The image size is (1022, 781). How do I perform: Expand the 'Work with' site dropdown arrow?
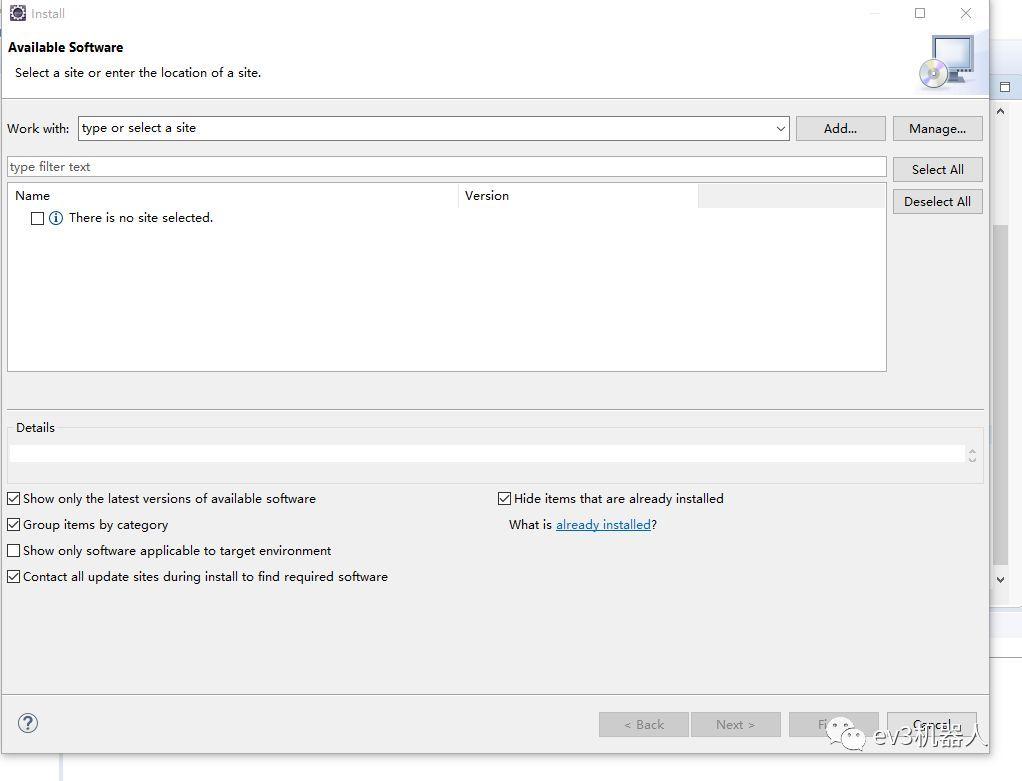click(x=780, y=128)
